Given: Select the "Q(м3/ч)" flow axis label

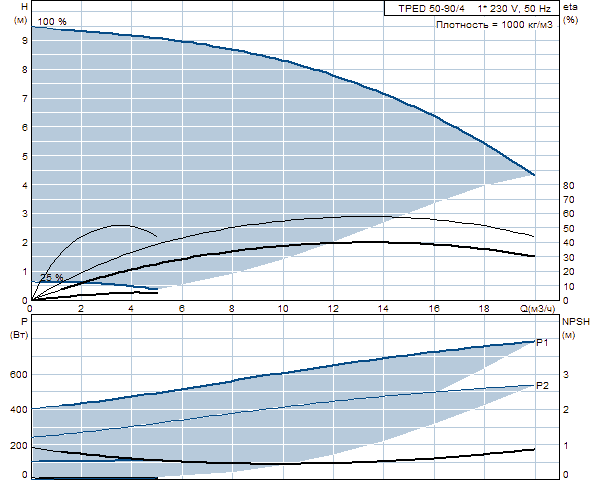Looking at the screenshot, I should coord(538,309).
